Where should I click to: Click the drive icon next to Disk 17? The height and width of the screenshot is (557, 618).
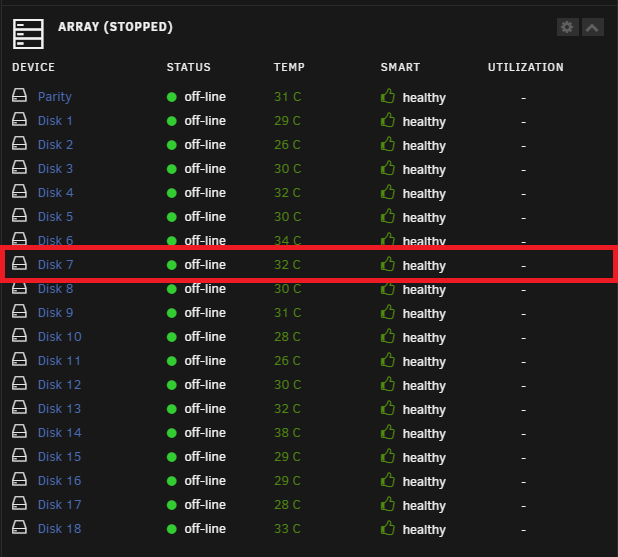(x=19, y=503)
